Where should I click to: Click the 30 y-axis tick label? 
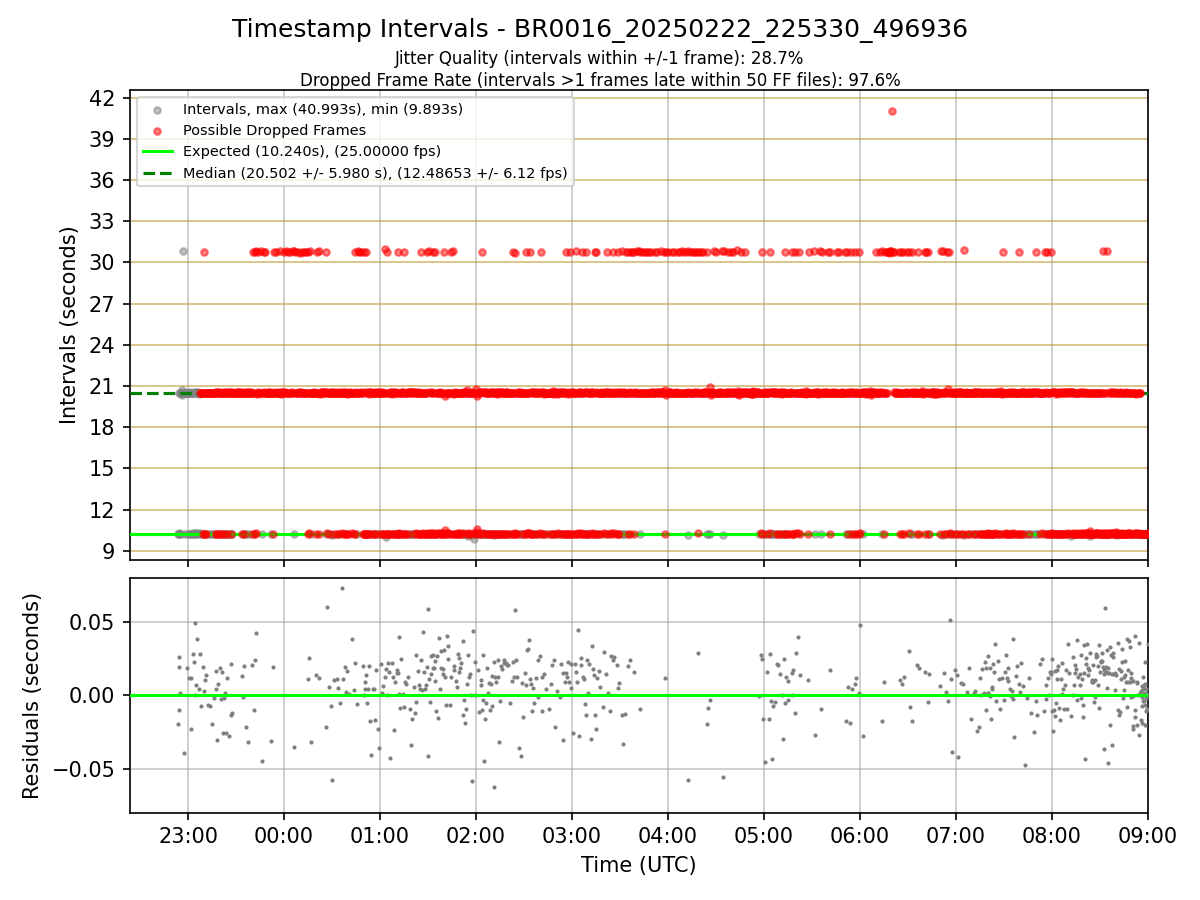[102, 262]
